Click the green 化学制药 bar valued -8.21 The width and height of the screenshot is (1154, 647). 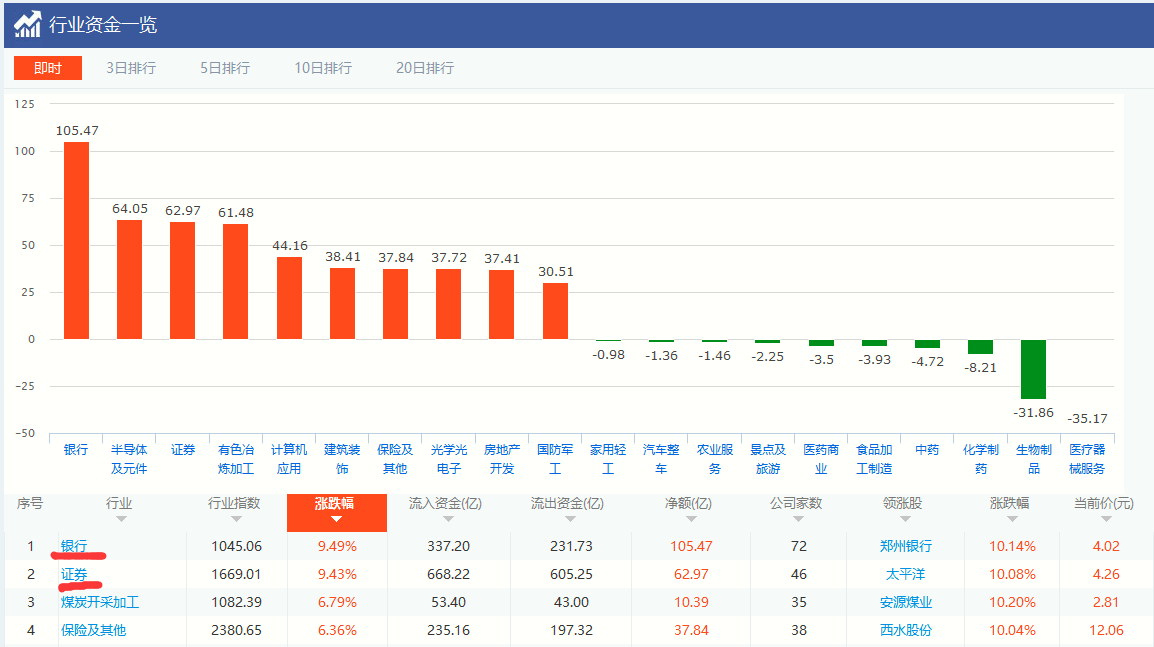click(980, 347)
